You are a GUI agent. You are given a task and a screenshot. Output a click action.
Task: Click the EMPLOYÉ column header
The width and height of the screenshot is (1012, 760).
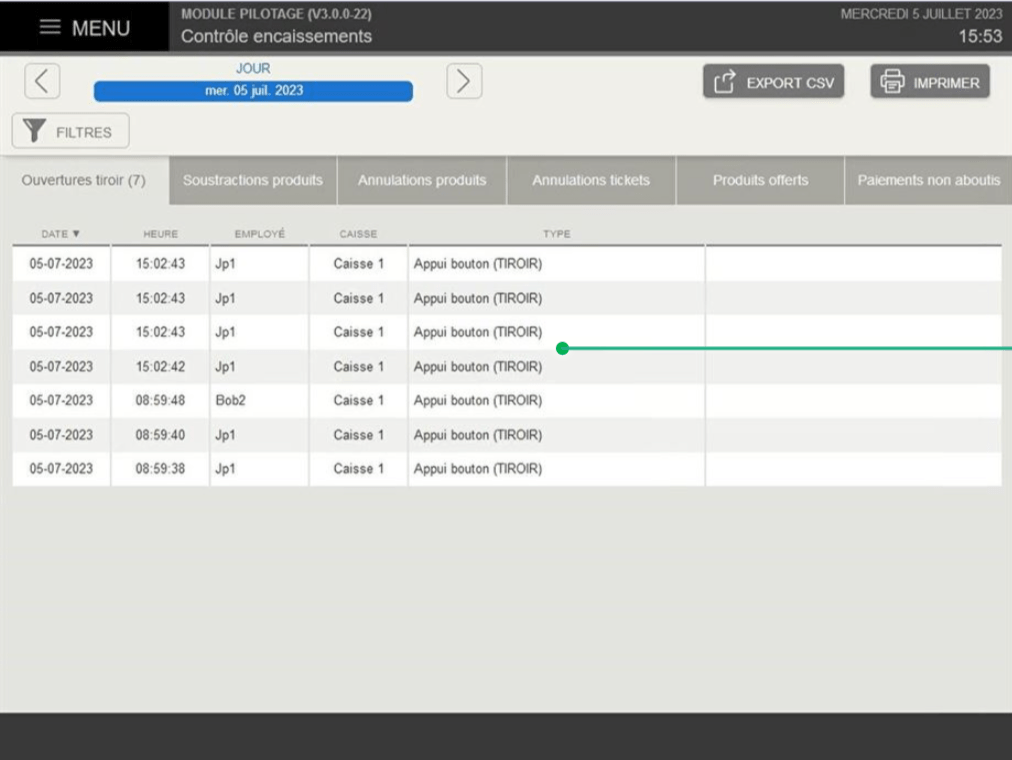click(x=259, y=234)
